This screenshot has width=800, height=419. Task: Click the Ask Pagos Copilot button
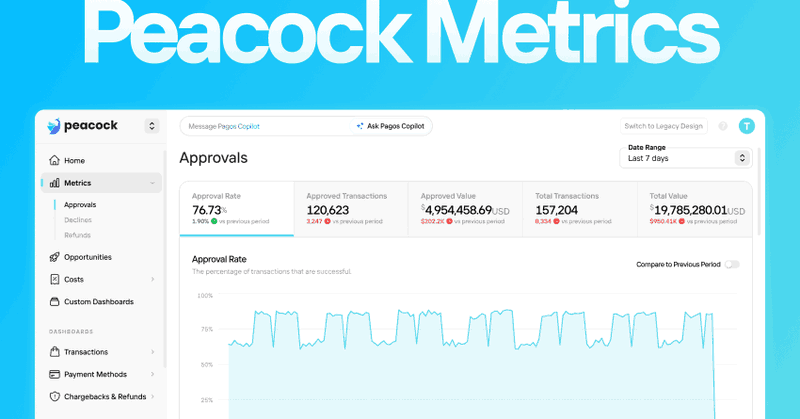tap(391, 126)
